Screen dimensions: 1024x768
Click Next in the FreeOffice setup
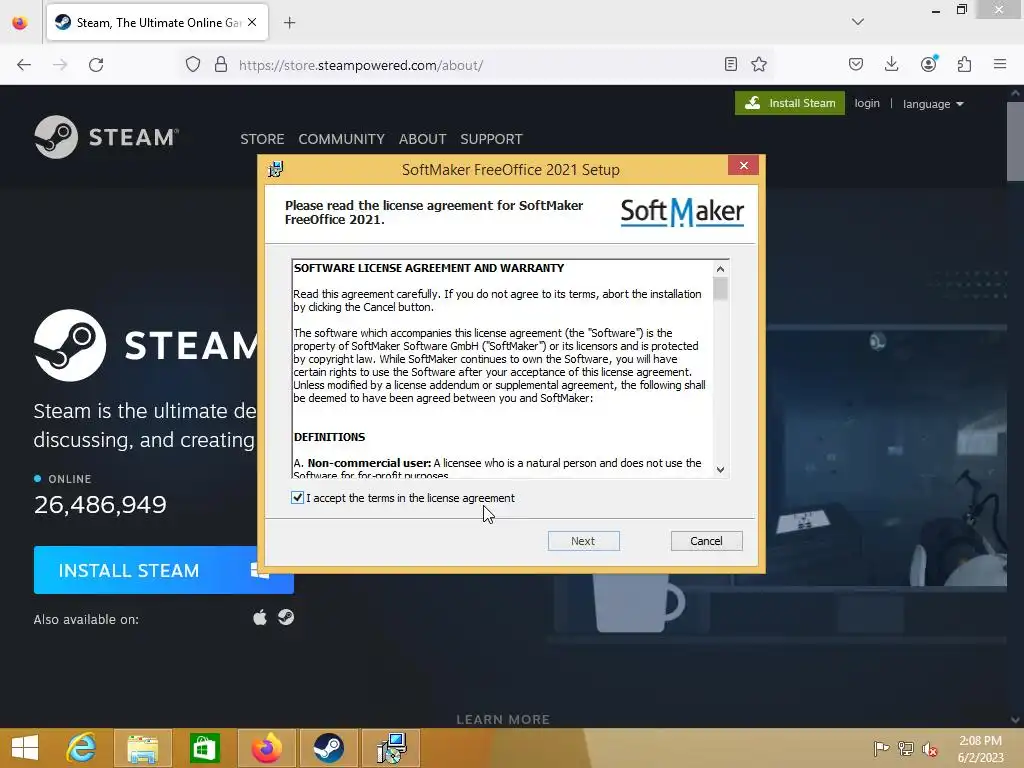pyautogui.click(x=583, y=541)
